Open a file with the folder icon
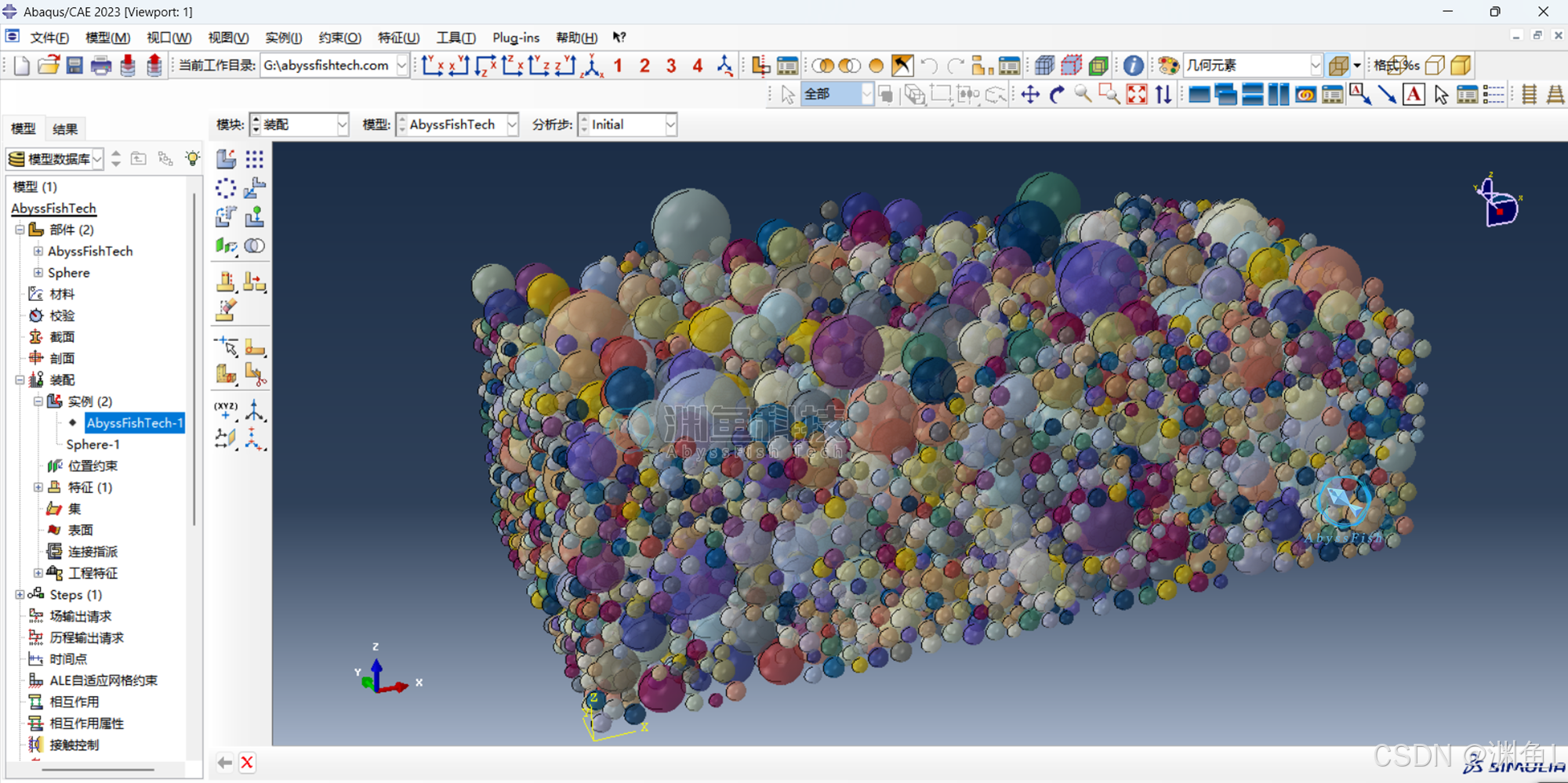This screenshot has height=783, width=1568. point(49,66)
